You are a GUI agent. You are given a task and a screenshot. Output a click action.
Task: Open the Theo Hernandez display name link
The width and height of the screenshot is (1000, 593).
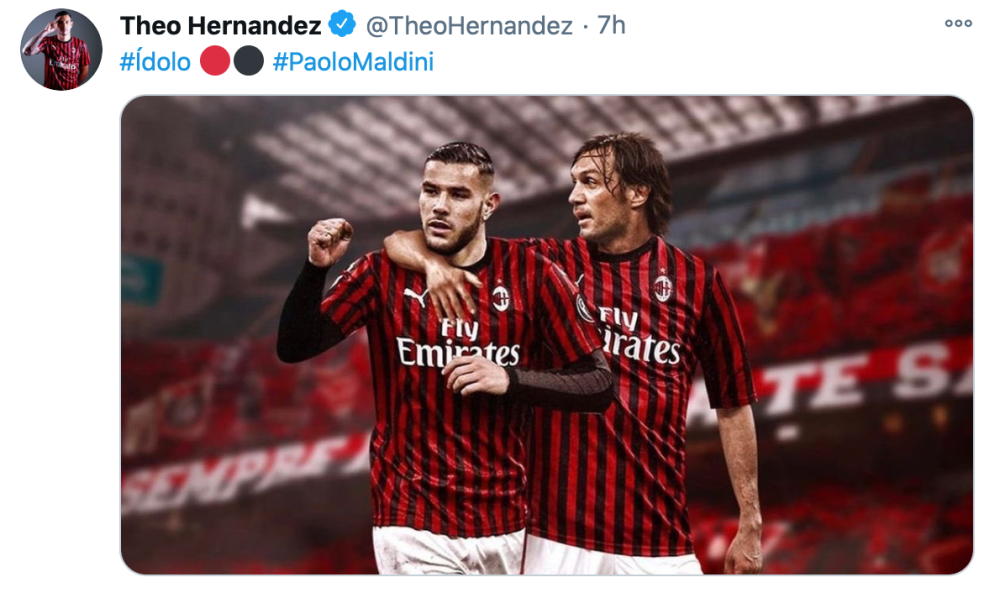coord(221,26)
